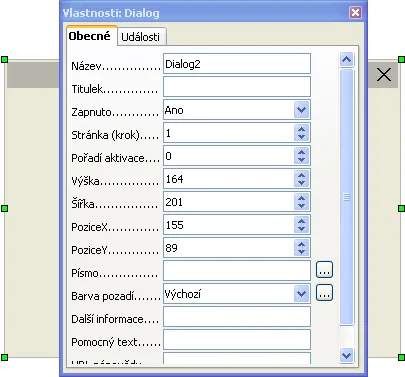This screenshot has height=377, width=405.
Task: Decrease the Pořadí aktivace spinner value
Action: tap(301, 160)
